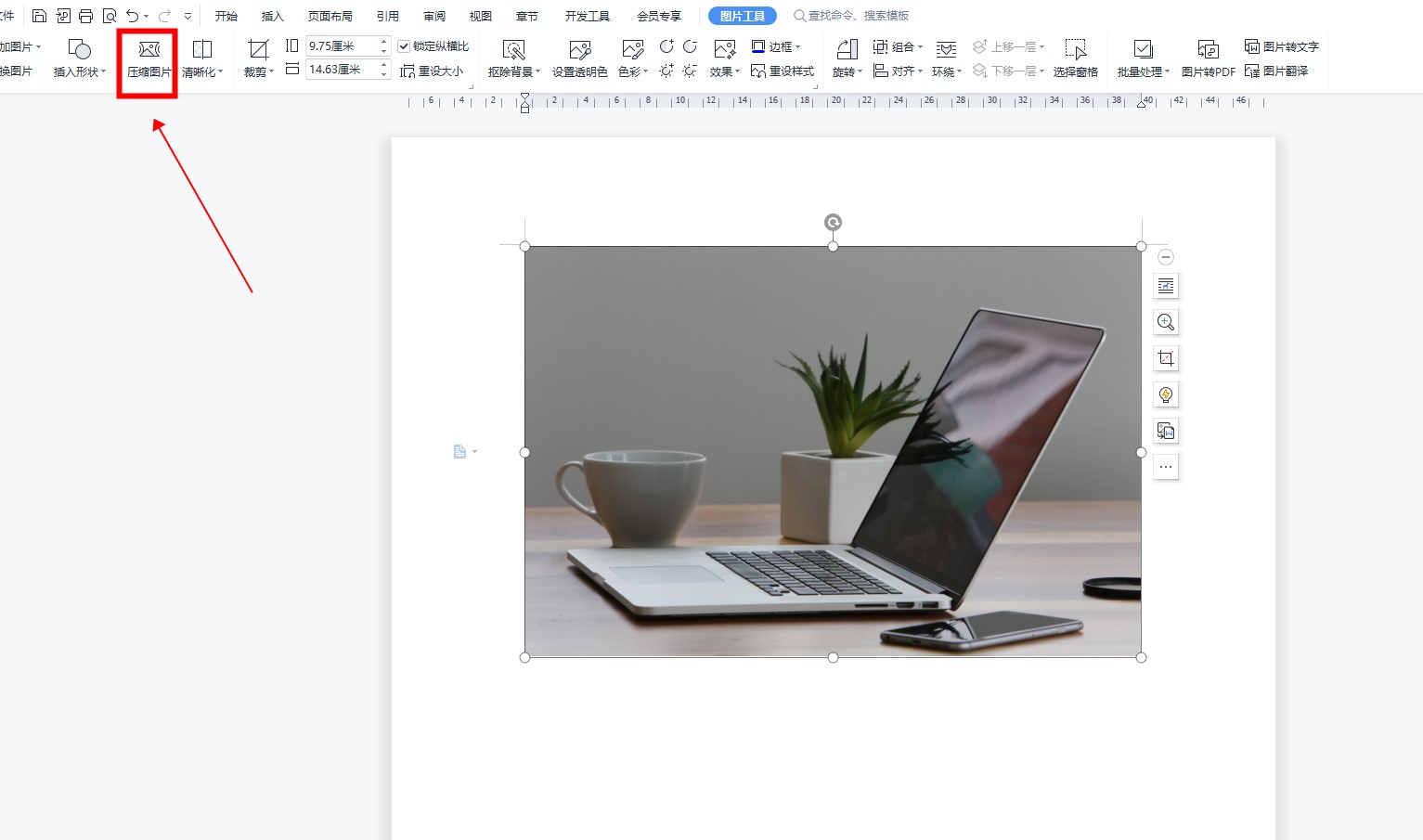The width and height of the screenshot is (1423, 840).
Task: Click the rotation handle above the picture
Action: pos(833,222)
